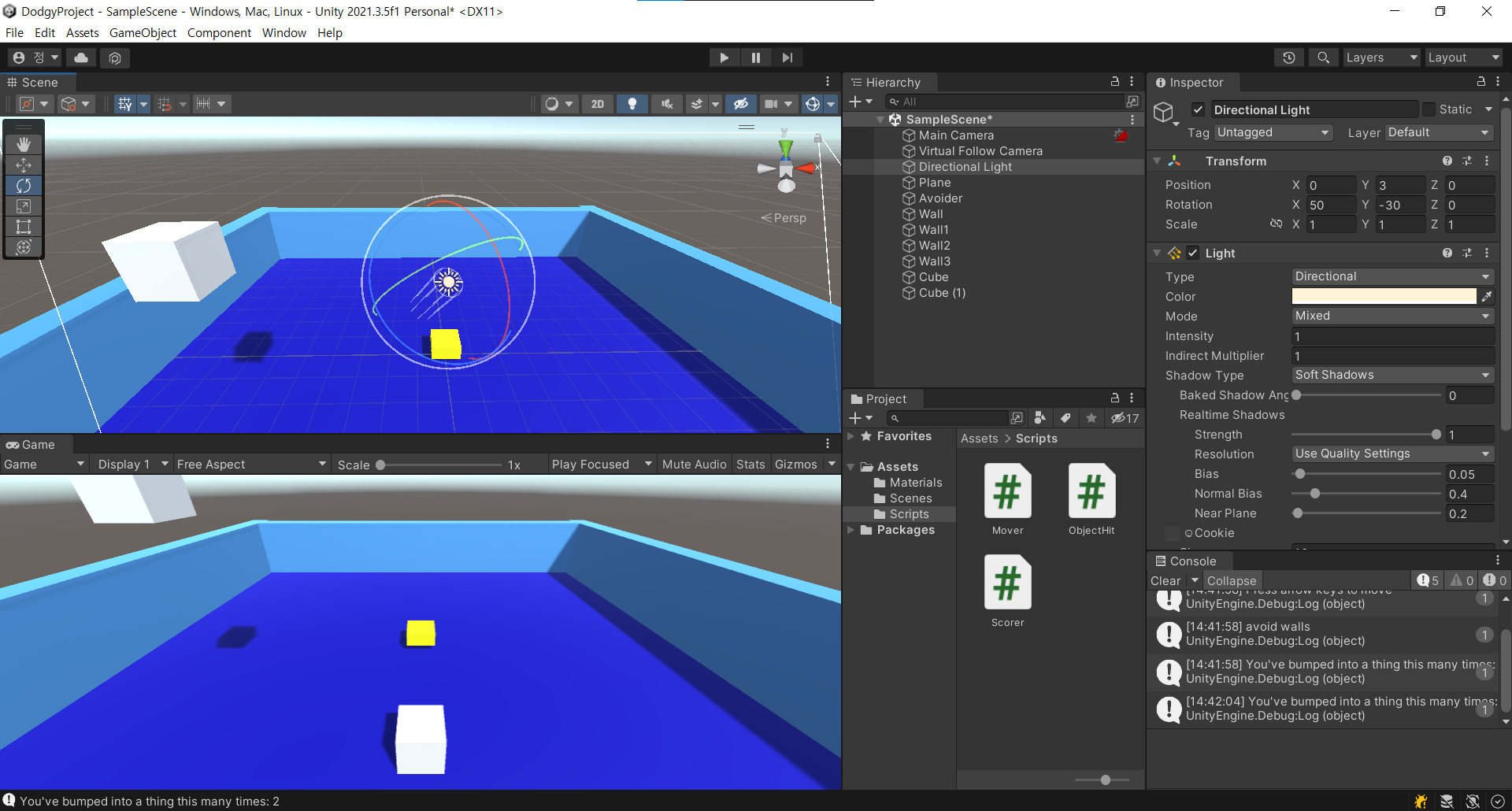
Task: Step forward one frame
Action: 787,57
